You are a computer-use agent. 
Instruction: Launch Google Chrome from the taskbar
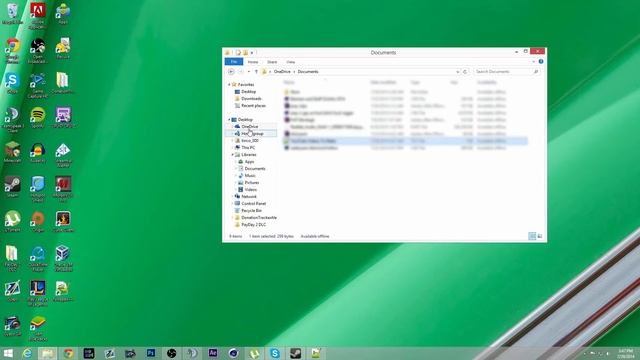[x=69, y=353]
